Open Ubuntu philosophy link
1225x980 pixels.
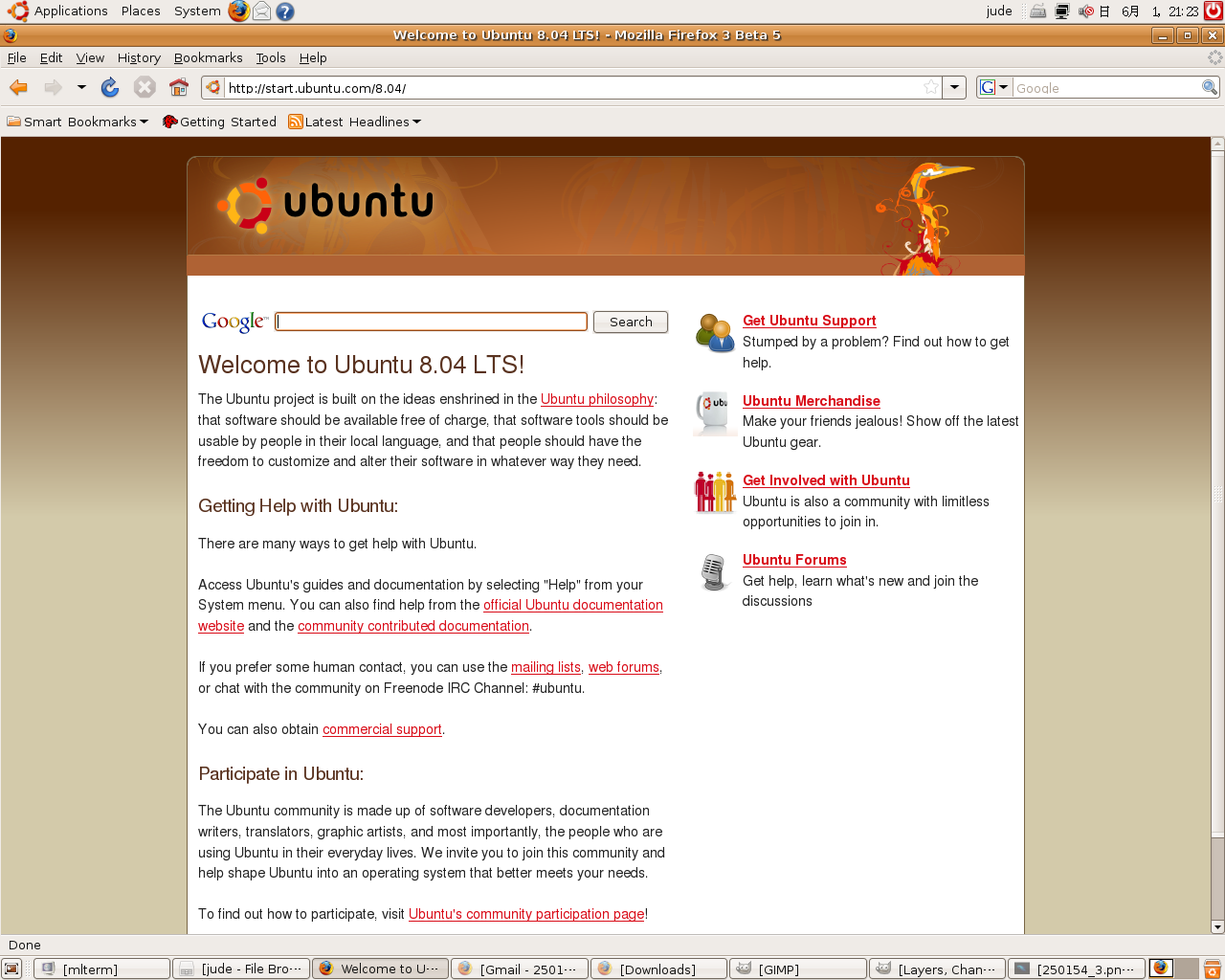tap(597, 399)
